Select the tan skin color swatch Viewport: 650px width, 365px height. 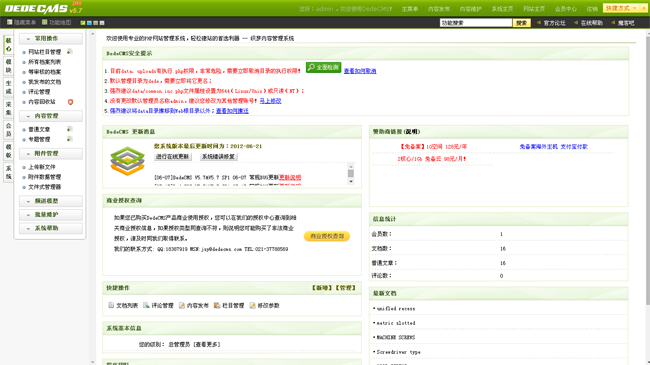[x=96, y=23]
